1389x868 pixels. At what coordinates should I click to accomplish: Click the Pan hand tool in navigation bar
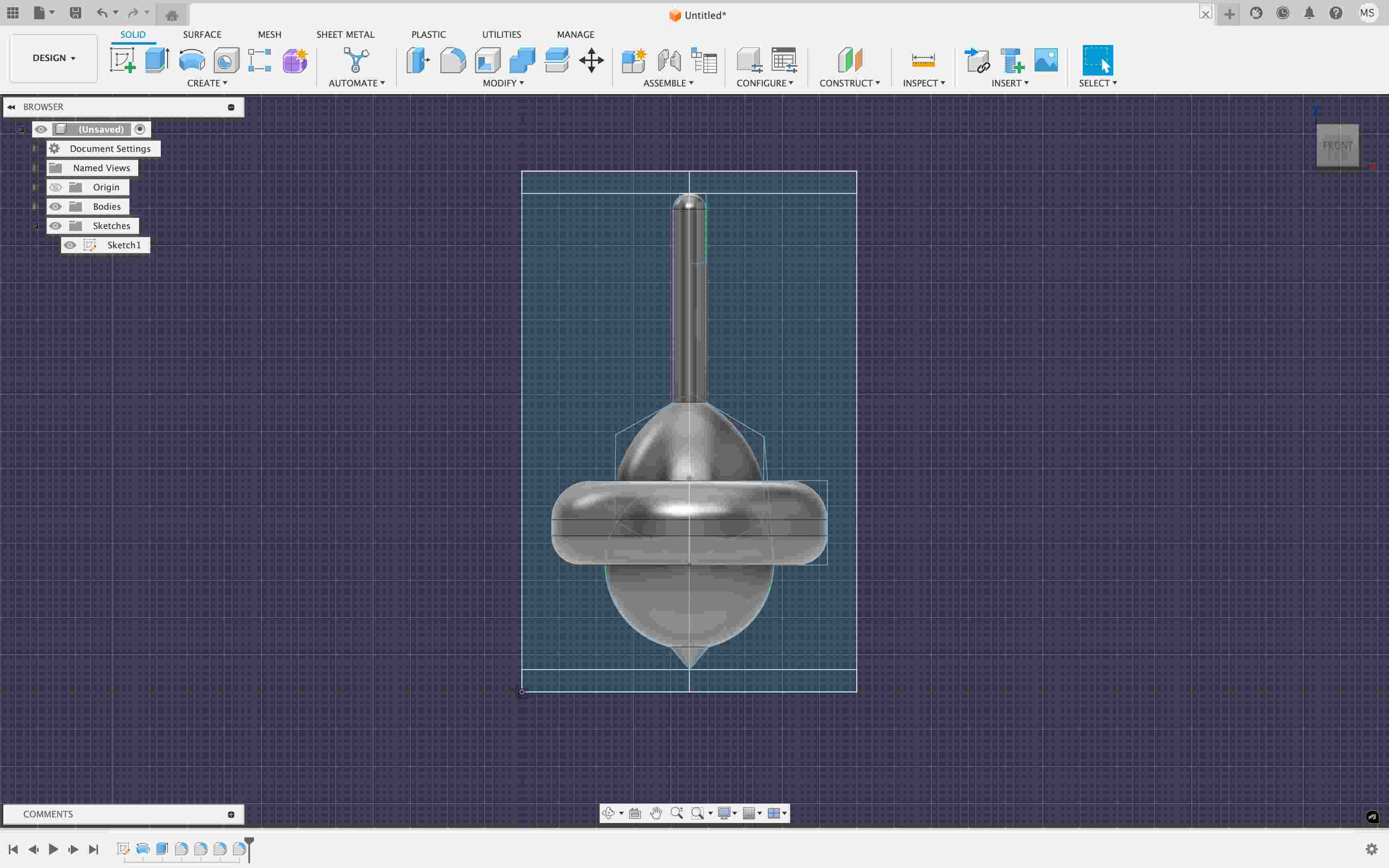pyautogui.click(x=656, y=813)
